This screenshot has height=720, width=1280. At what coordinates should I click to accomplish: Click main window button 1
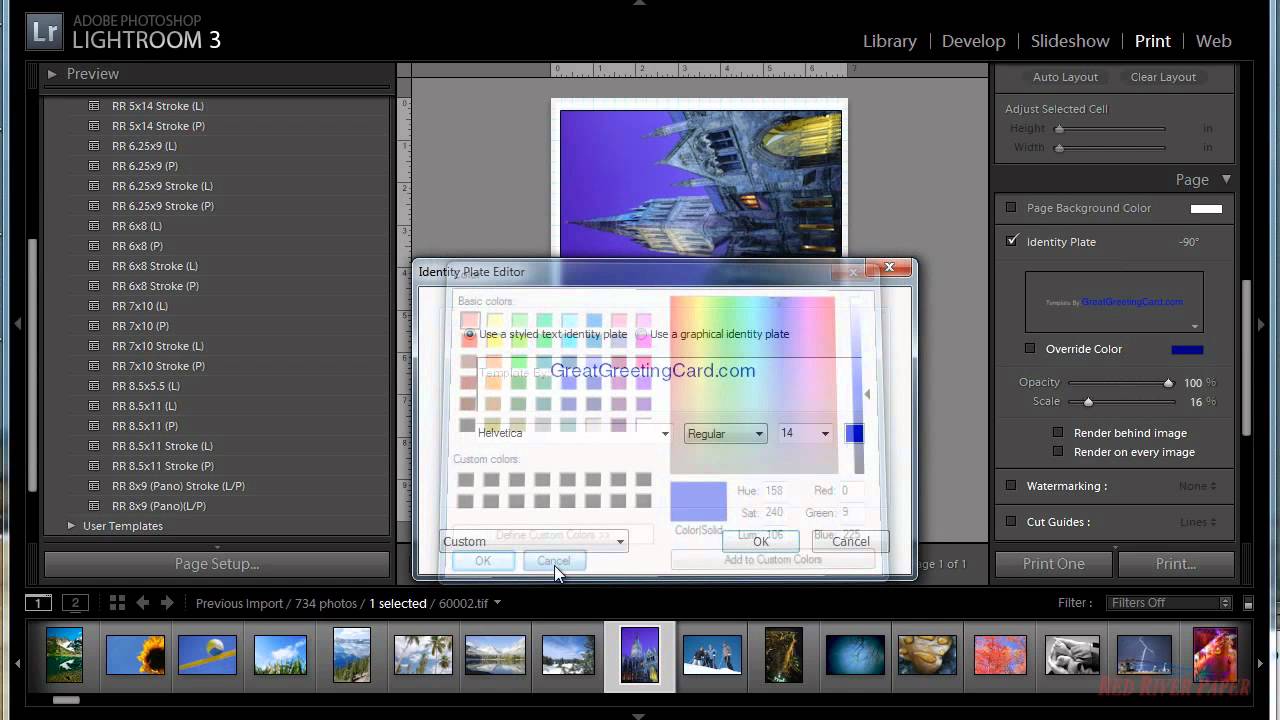(x=38, y=603)
